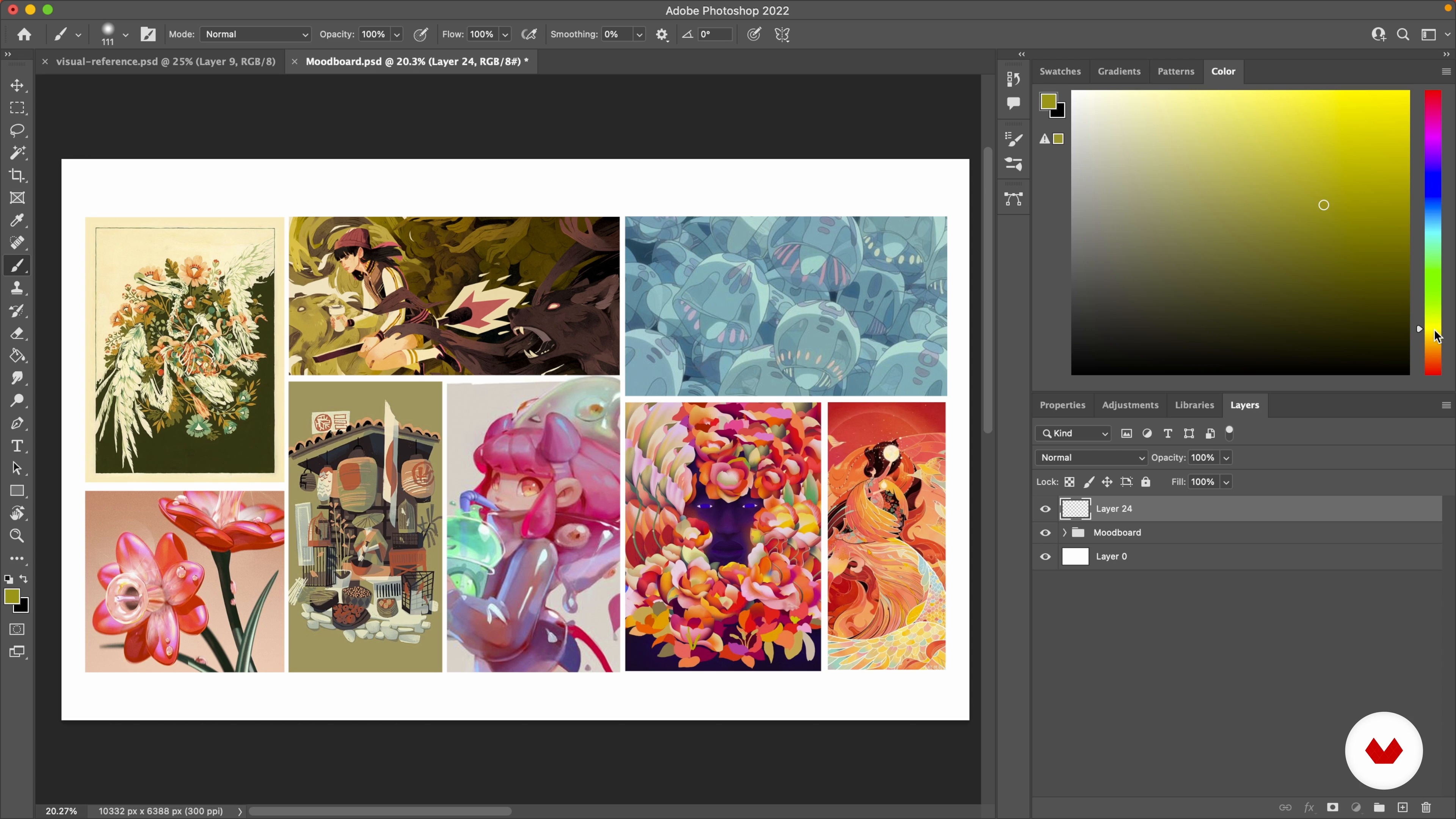Select the Dodge tool
Screen dimensions: 1456x819
click(x=17, y=401)
